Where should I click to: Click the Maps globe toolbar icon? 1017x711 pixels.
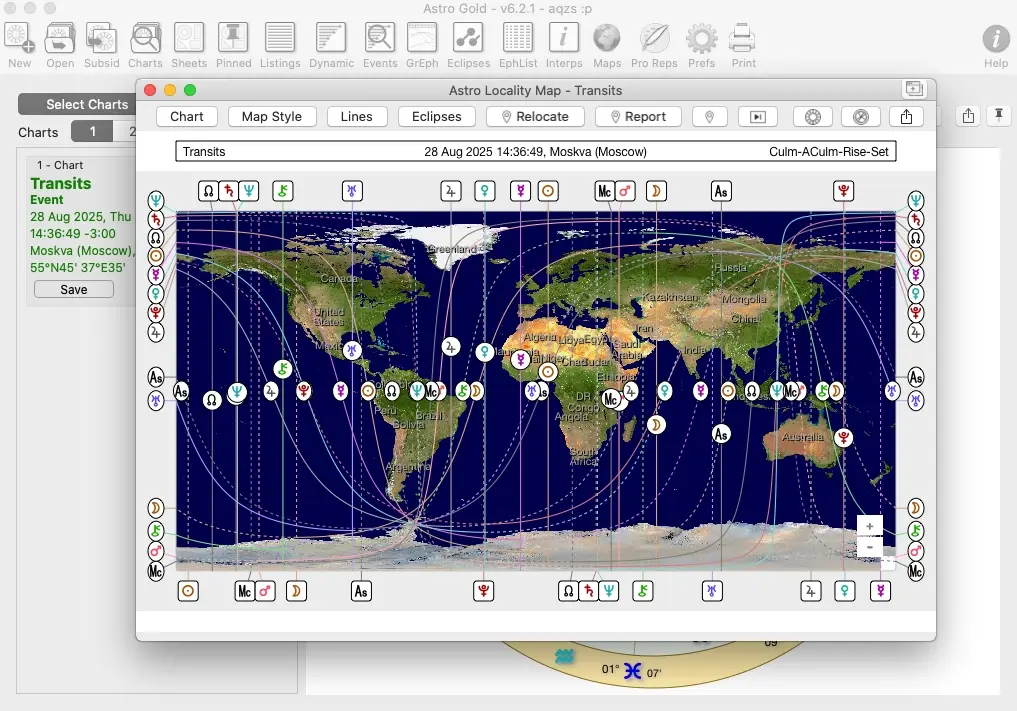tap(606, 45)
